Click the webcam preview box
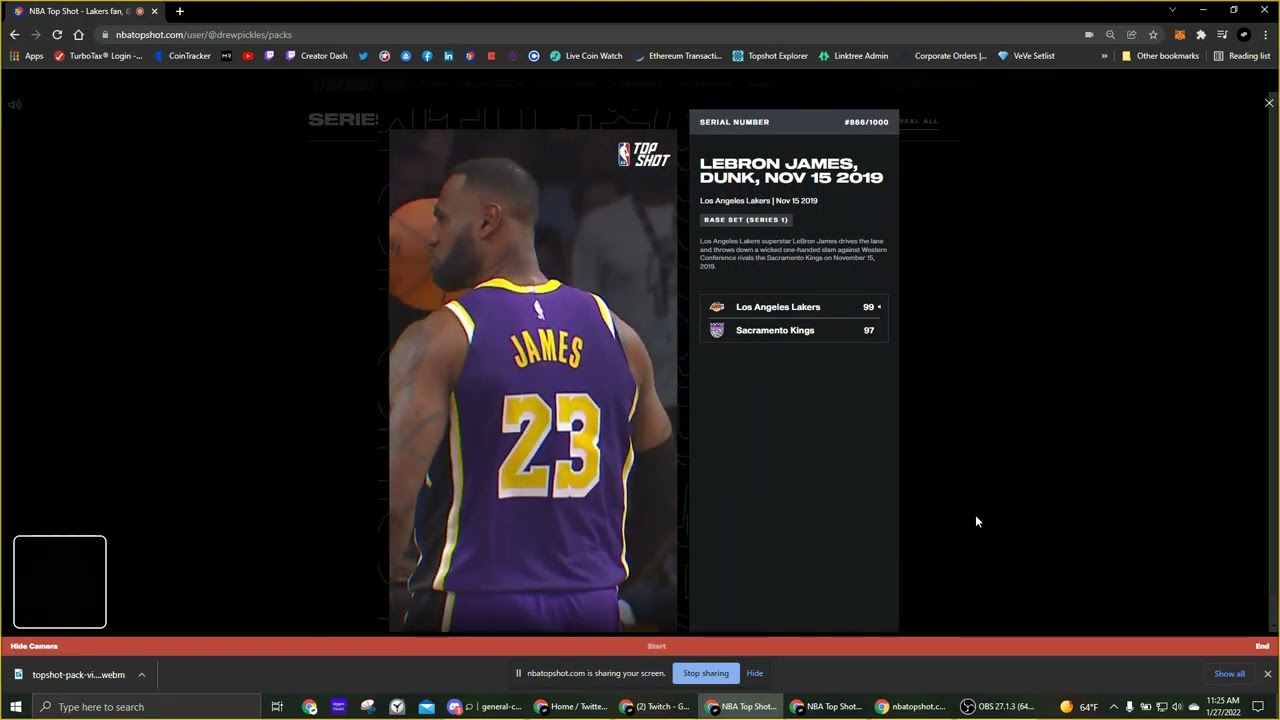This screenshot has width=1280, height=720. [60, 582]
